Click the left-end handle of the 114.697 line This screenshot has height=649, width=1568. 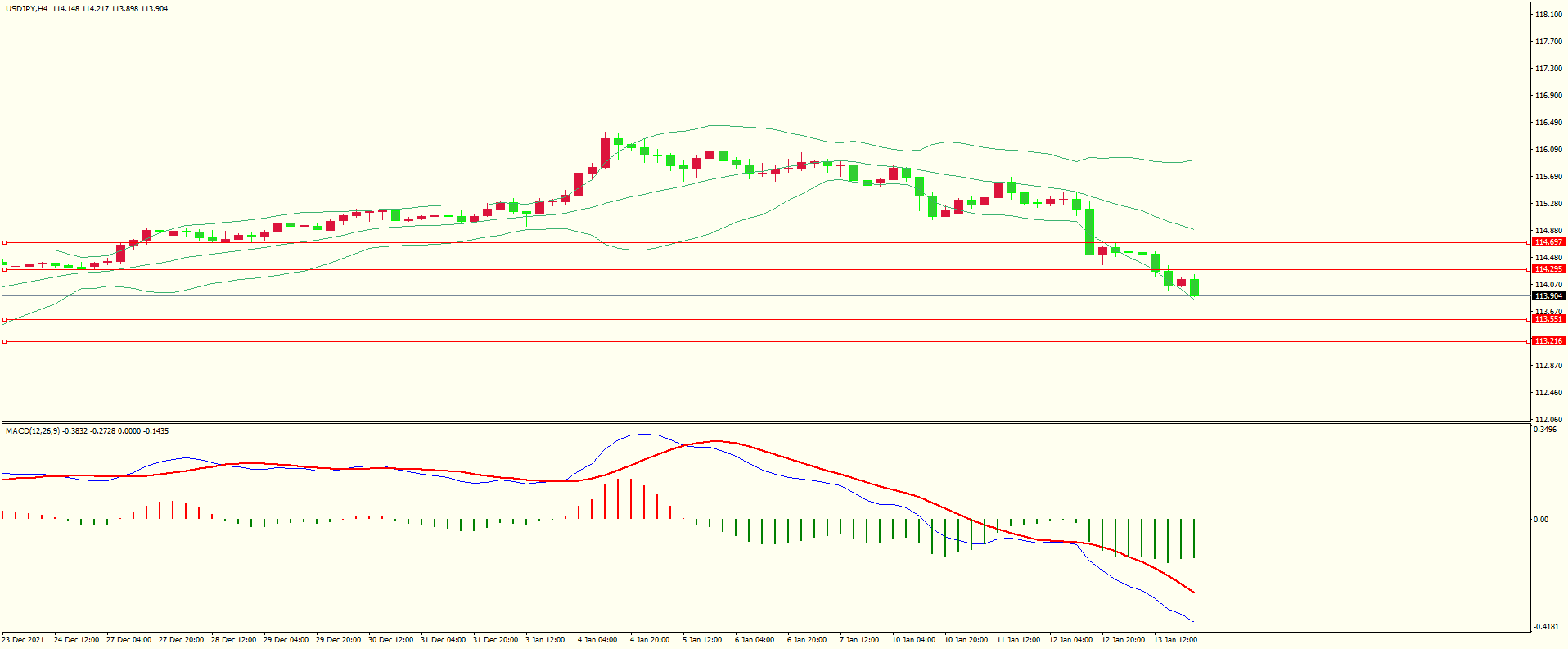4,243
